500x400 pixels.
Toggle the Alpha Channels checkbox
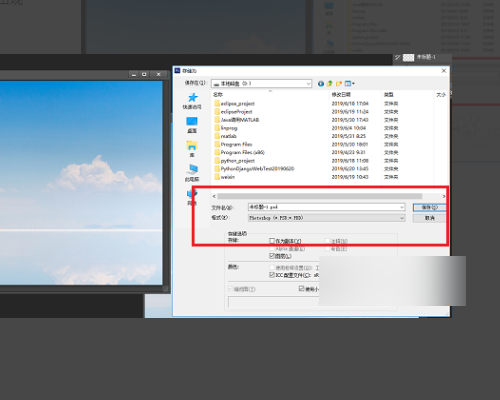[272, 248]
